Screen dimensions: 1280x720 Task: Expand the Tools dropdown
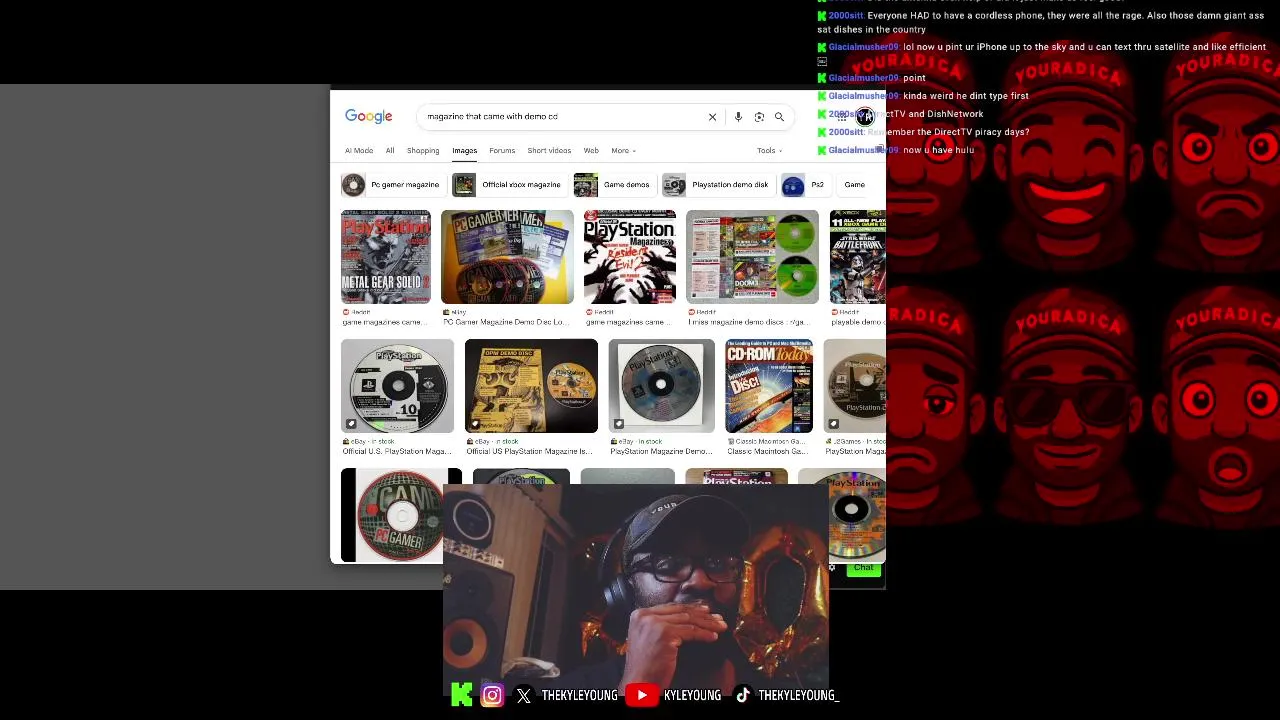click(x=769, y=150)
